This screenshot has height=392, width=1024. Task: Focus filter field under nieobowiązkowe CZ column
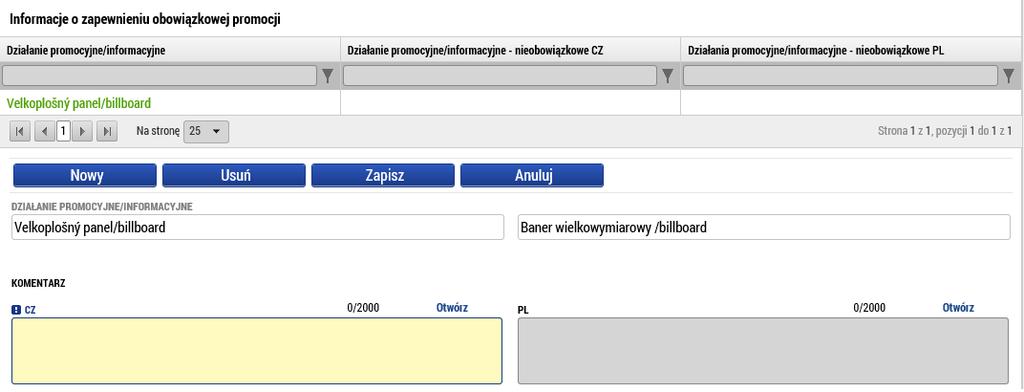click(500, 76)
